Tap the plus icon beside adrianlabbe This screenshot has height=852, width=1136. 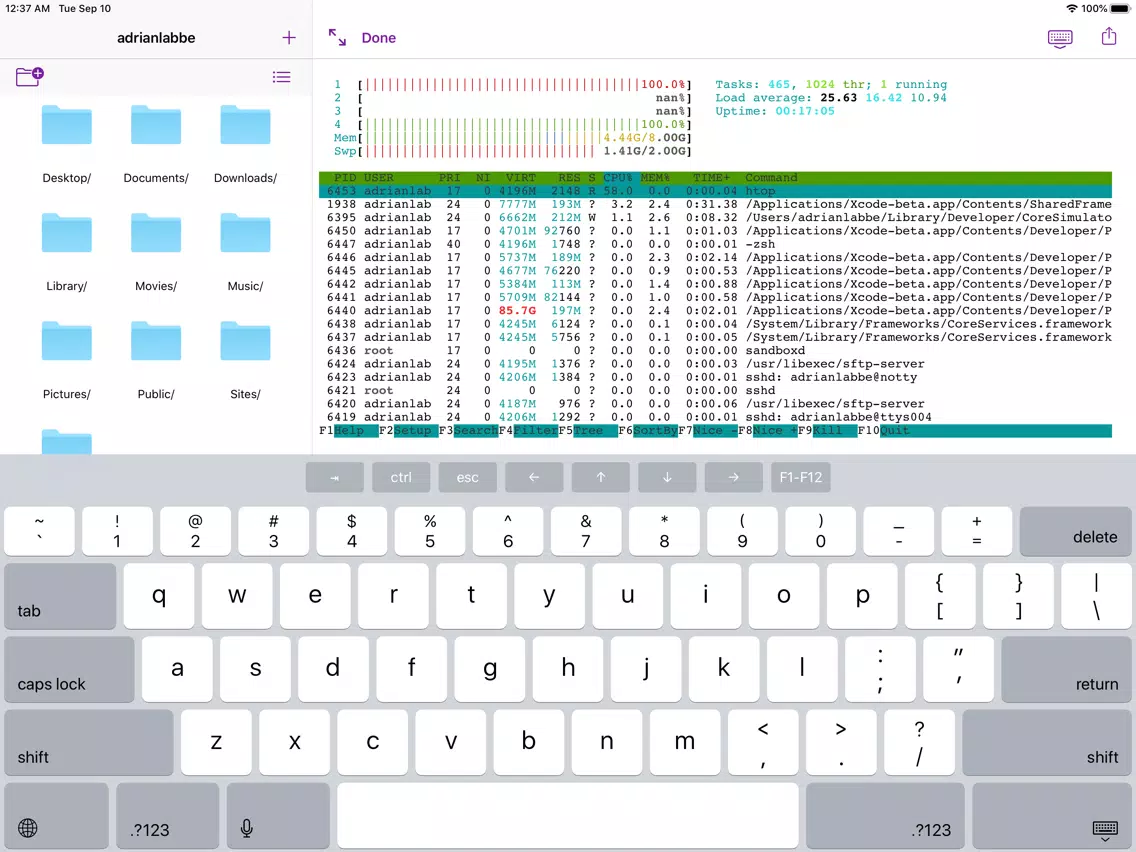click(288, 38)
